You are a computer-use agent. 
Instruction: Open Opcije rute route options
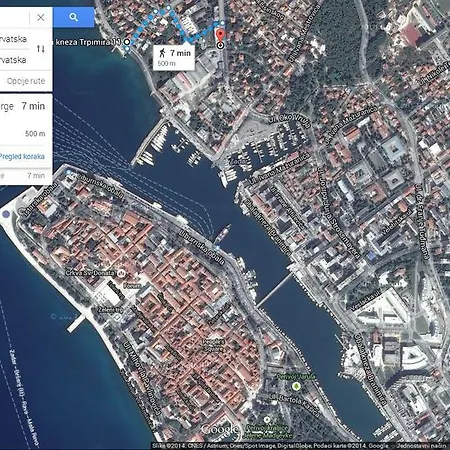point(26,81)
